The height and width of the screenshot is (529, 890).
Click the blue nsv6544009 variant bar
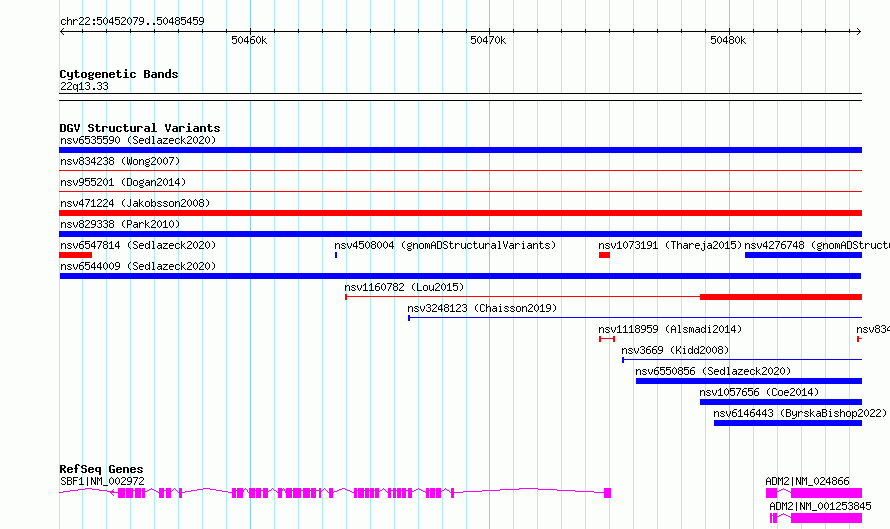pos(460,276)
